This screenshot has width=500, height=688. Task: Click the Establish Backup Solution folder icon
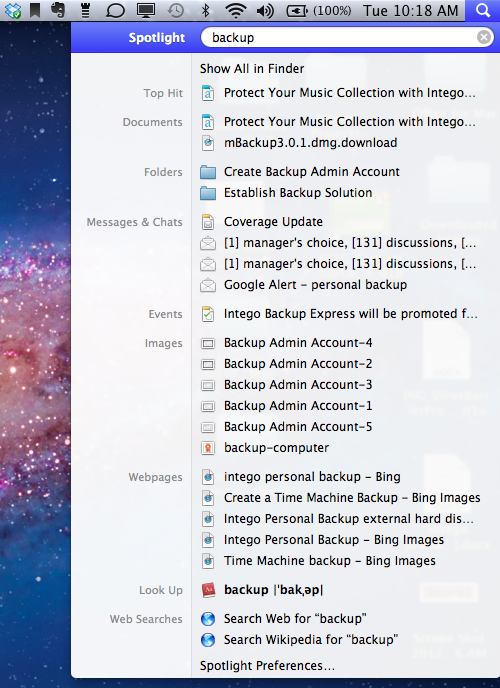click(208, 193)
